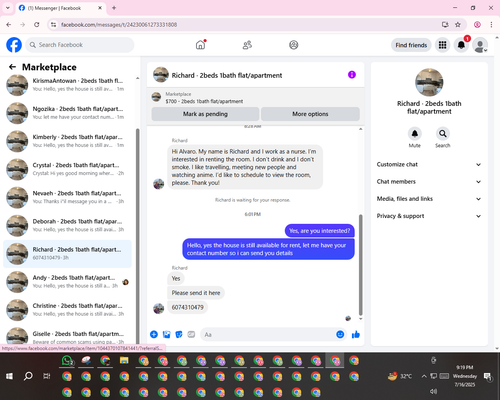This screenshot has width=500, height=400.
Task: Click the browser address bar URL
Action: [119, 25]
